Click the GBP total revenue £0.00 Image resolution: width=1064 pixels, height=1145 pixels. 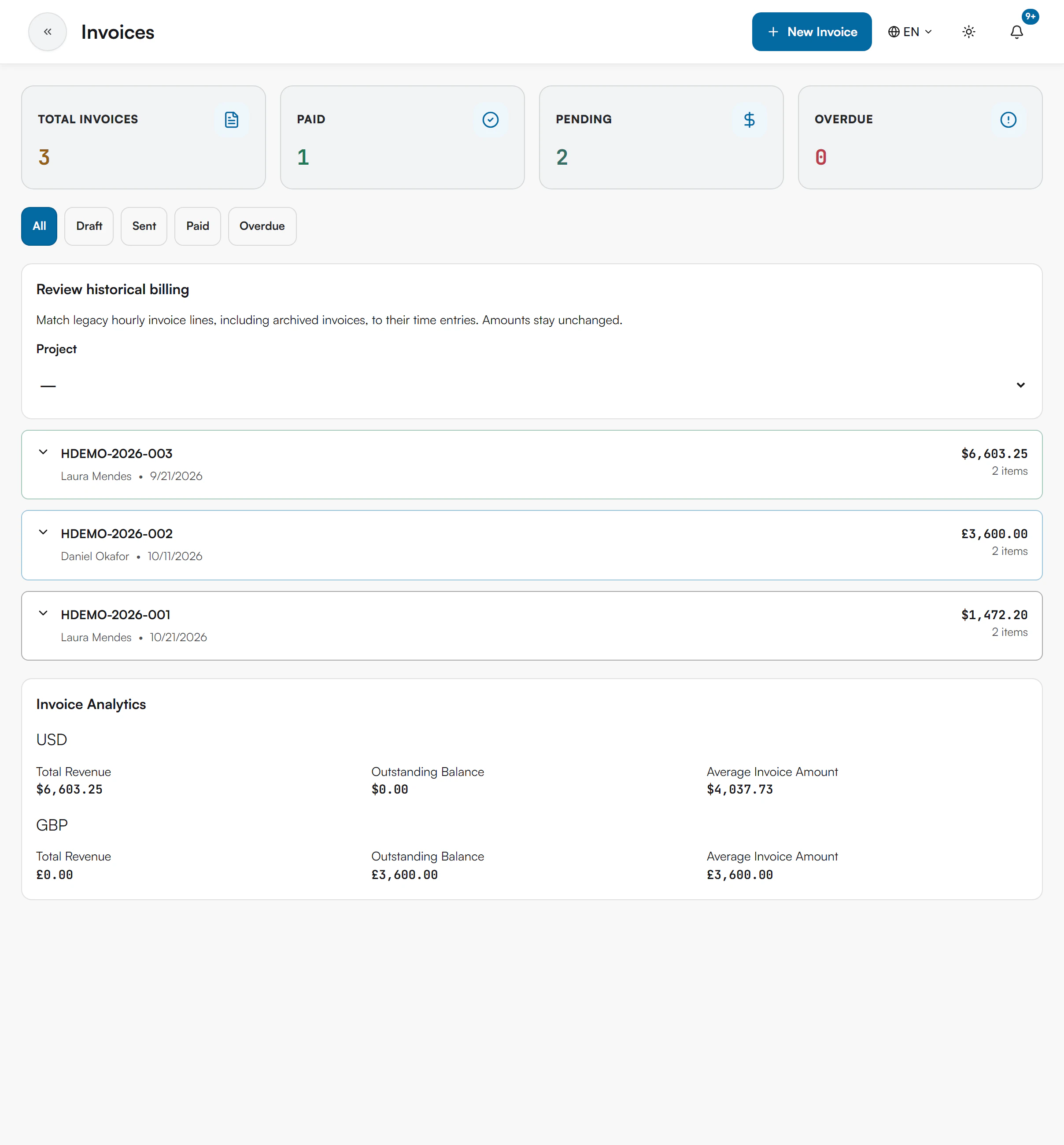[x=55, y=875]
